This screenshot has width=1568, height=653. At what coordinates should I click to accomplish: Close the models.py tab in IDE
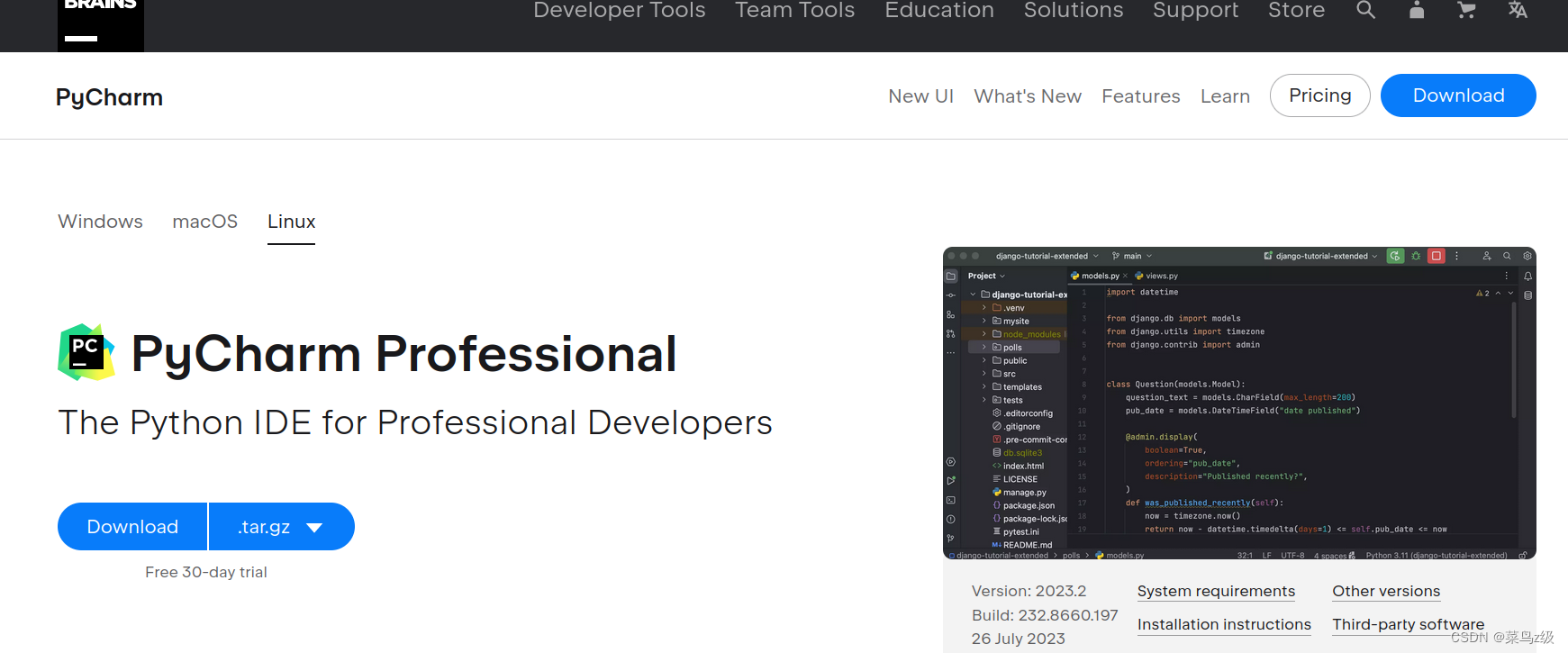1125,277
